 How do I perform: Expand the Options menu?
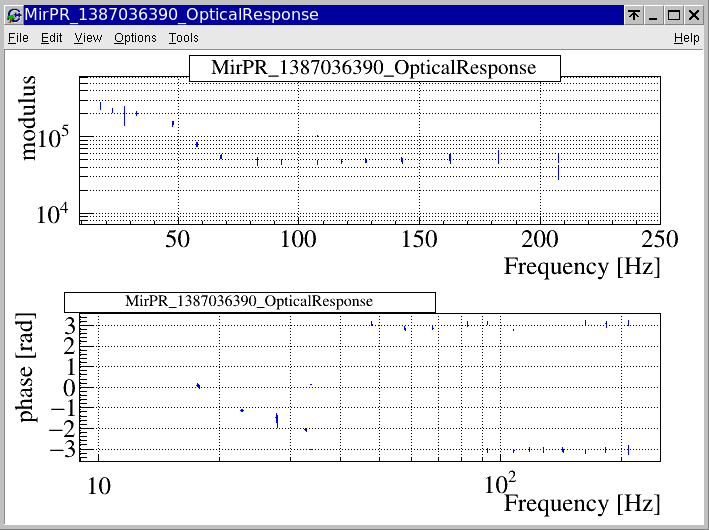click(x=135, y=38)
